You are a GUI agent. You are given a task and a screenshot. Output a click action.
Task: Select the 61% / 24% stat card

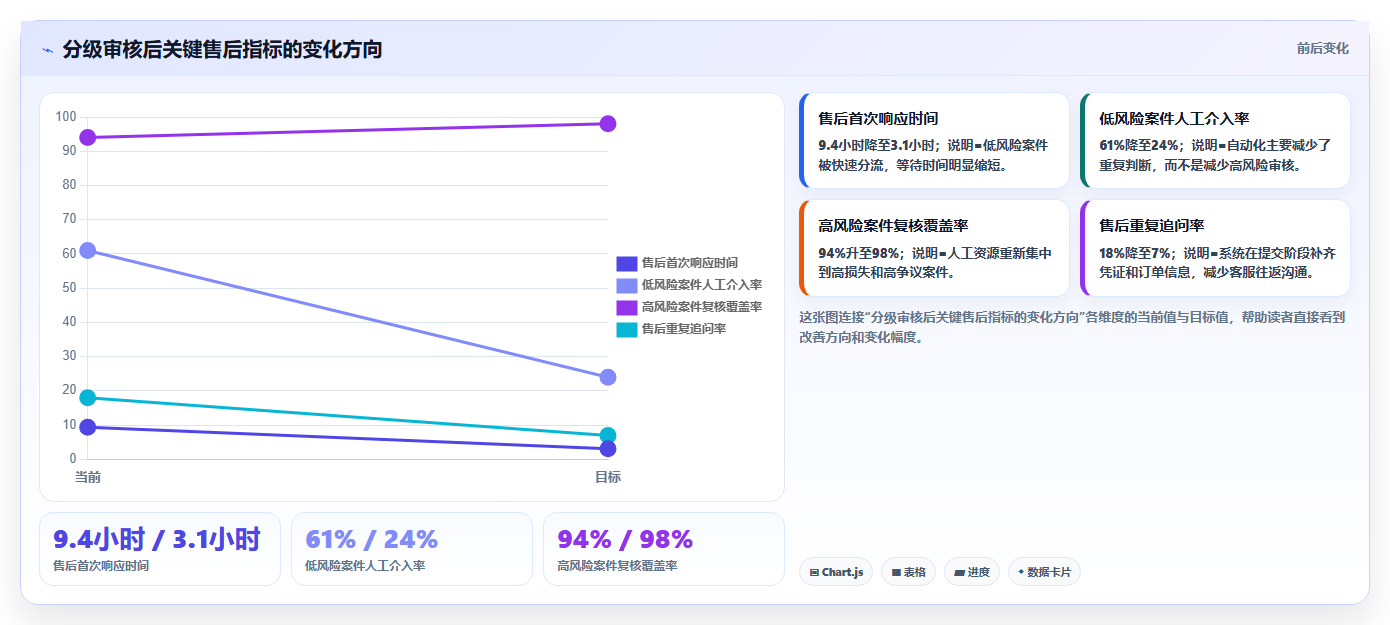(x=412, y=549)
